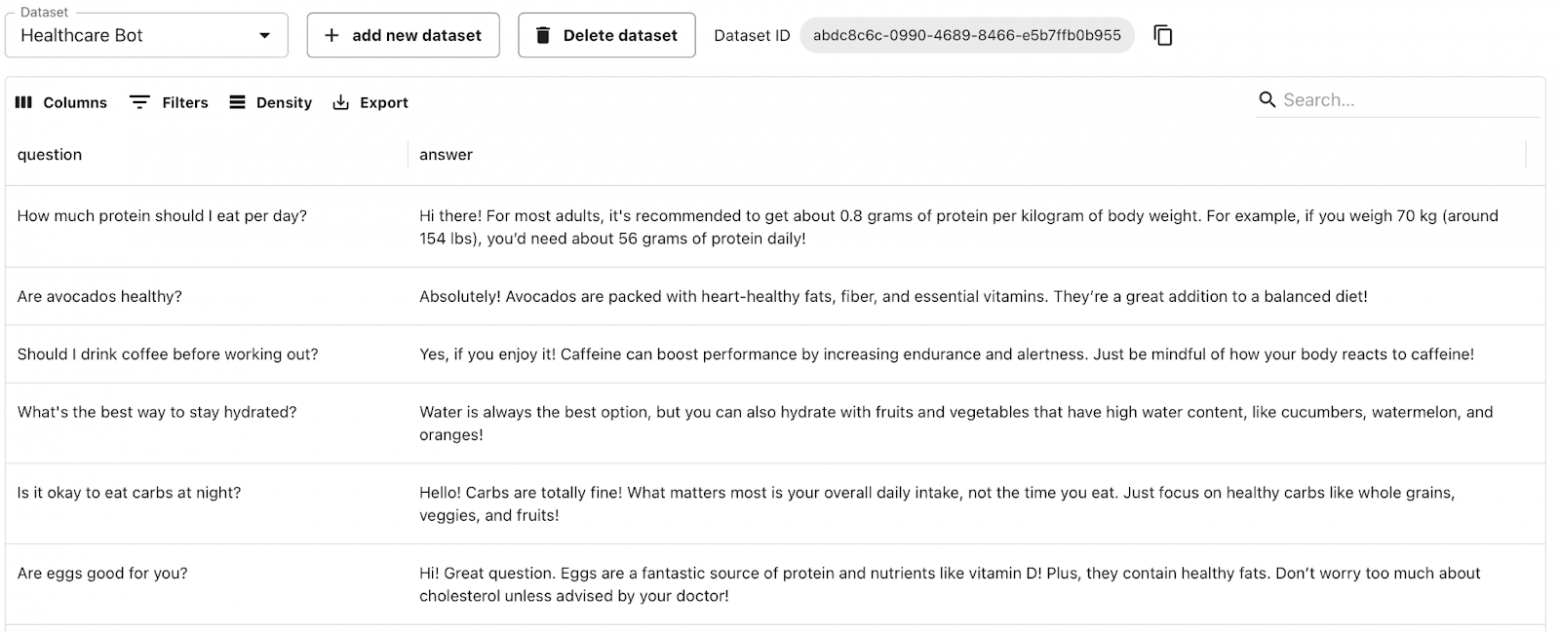The image size is (1560, 632).
Task: Click the plus icon for new dataset
Action: click(x=332, y=35)
